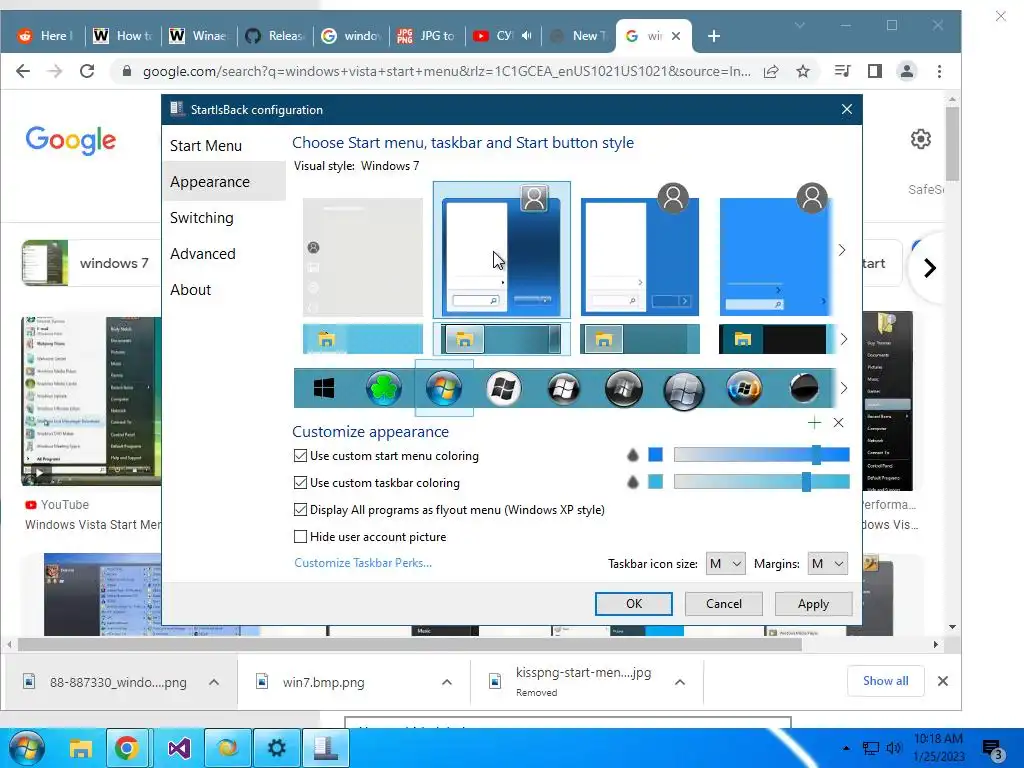
Task: Choose the green clover start button orb
Action: click(383, 389)
